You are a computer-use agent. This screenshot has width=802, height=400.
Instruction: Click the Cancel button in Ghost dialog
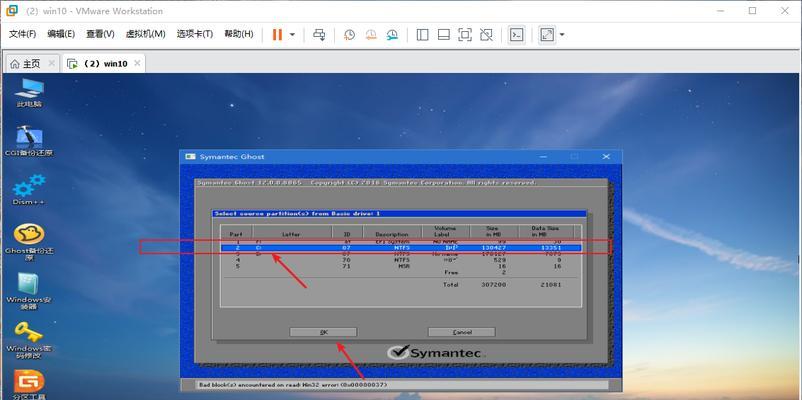462,332
